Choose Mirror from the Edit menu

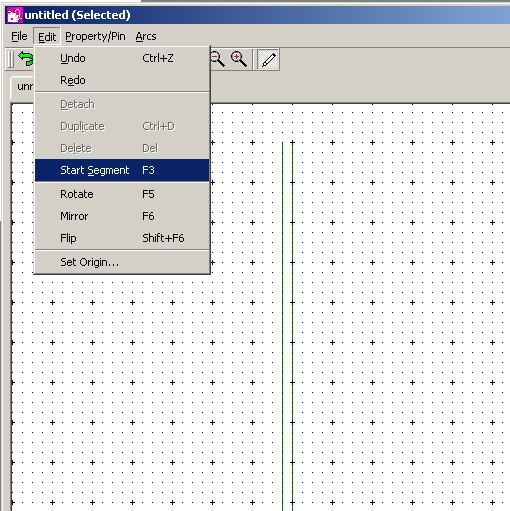pyautogui.click(x=122, y=216)
